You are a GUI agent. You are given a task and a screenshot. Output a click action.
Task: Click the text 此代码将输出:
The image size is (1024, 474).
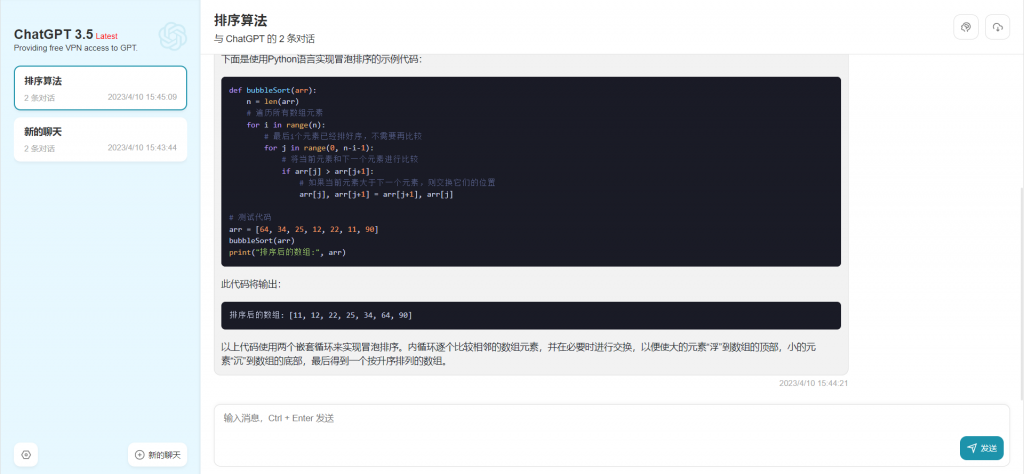251,285
